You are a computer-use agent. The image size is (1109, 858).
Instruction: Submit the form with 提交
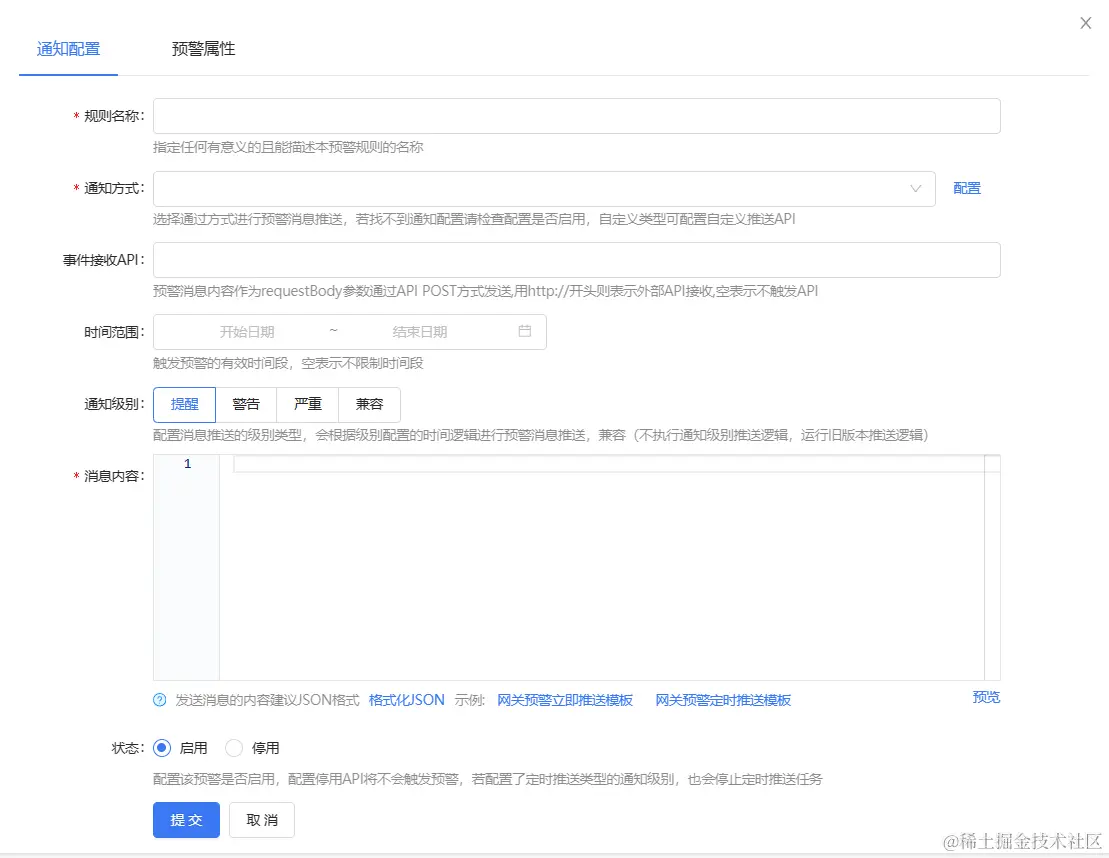[x=186, y=820]
